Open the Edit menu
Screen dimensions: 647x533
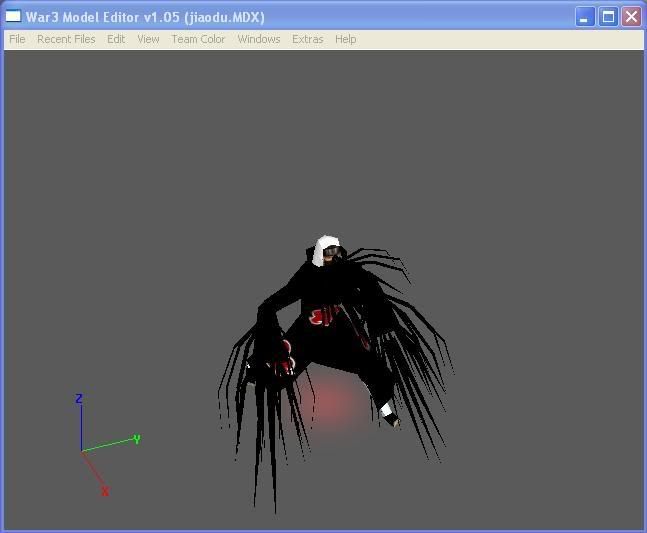116,39
